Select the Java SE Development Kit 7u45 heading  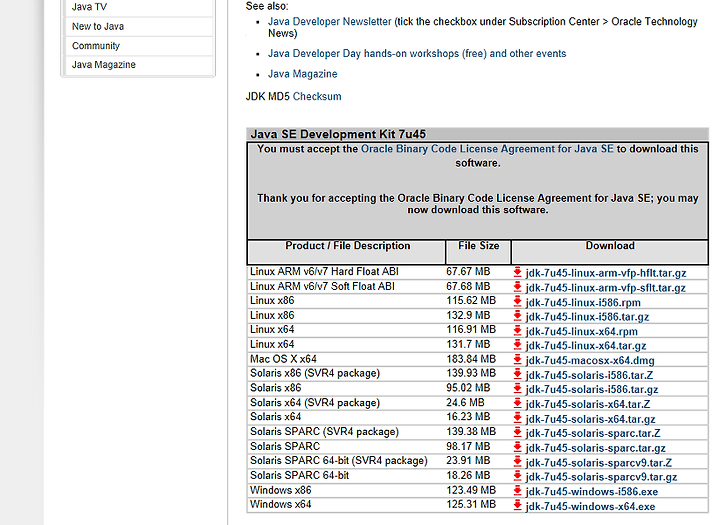click(x=338, y=134)
